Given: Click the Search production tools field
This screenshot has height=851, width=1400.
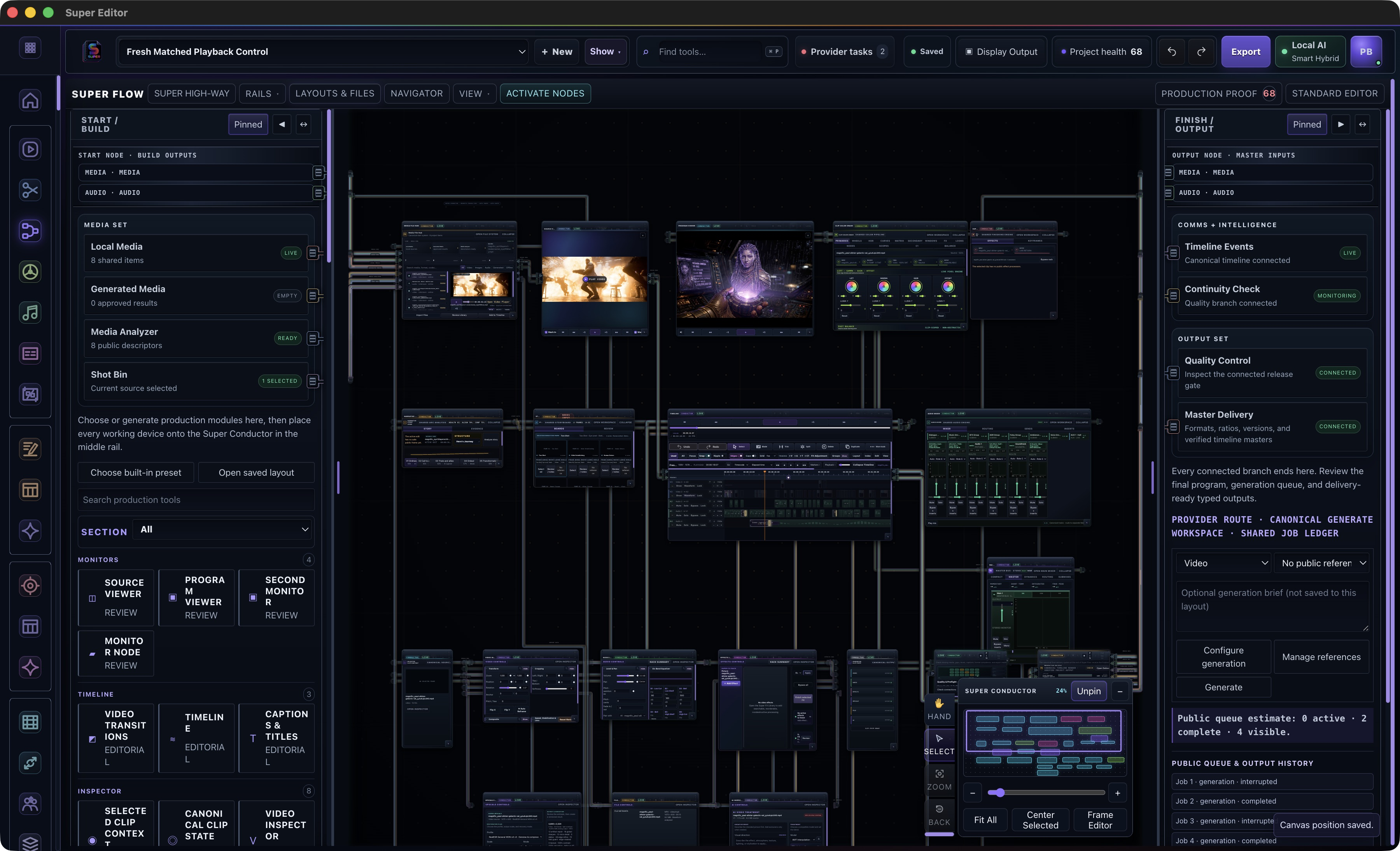Looking at the screenshot, I should [x=196, y=500].
